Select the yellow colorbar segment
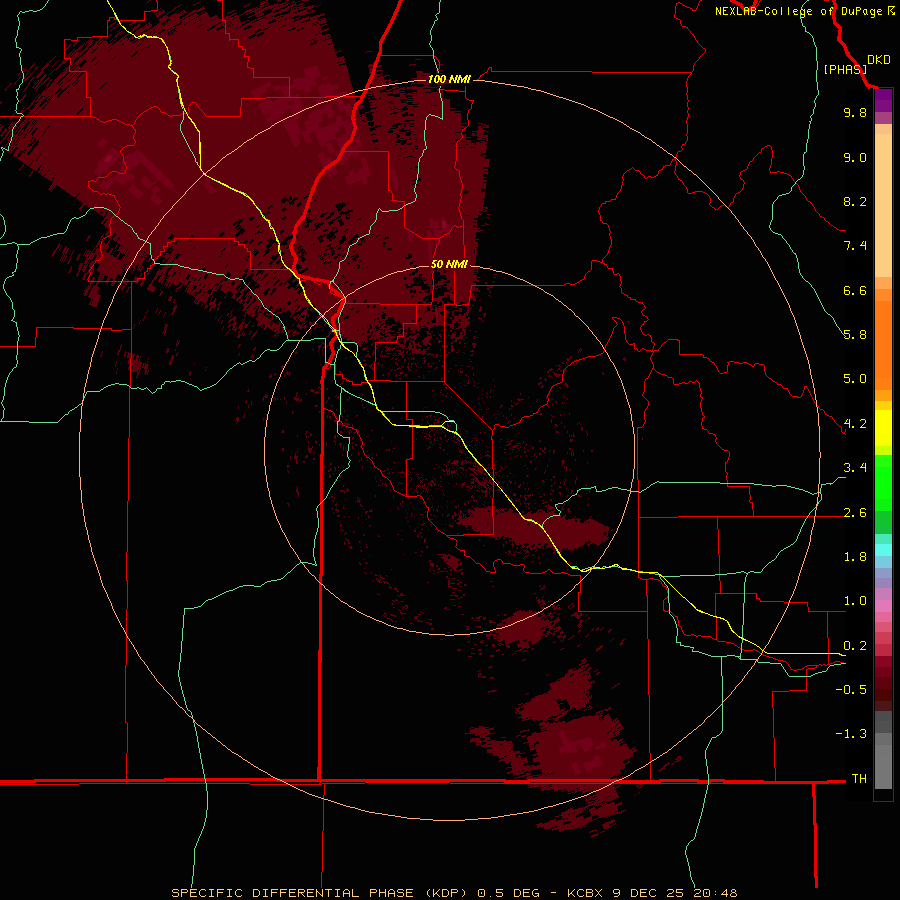Viewport: 900px width, 900px height. click(883, 428)
